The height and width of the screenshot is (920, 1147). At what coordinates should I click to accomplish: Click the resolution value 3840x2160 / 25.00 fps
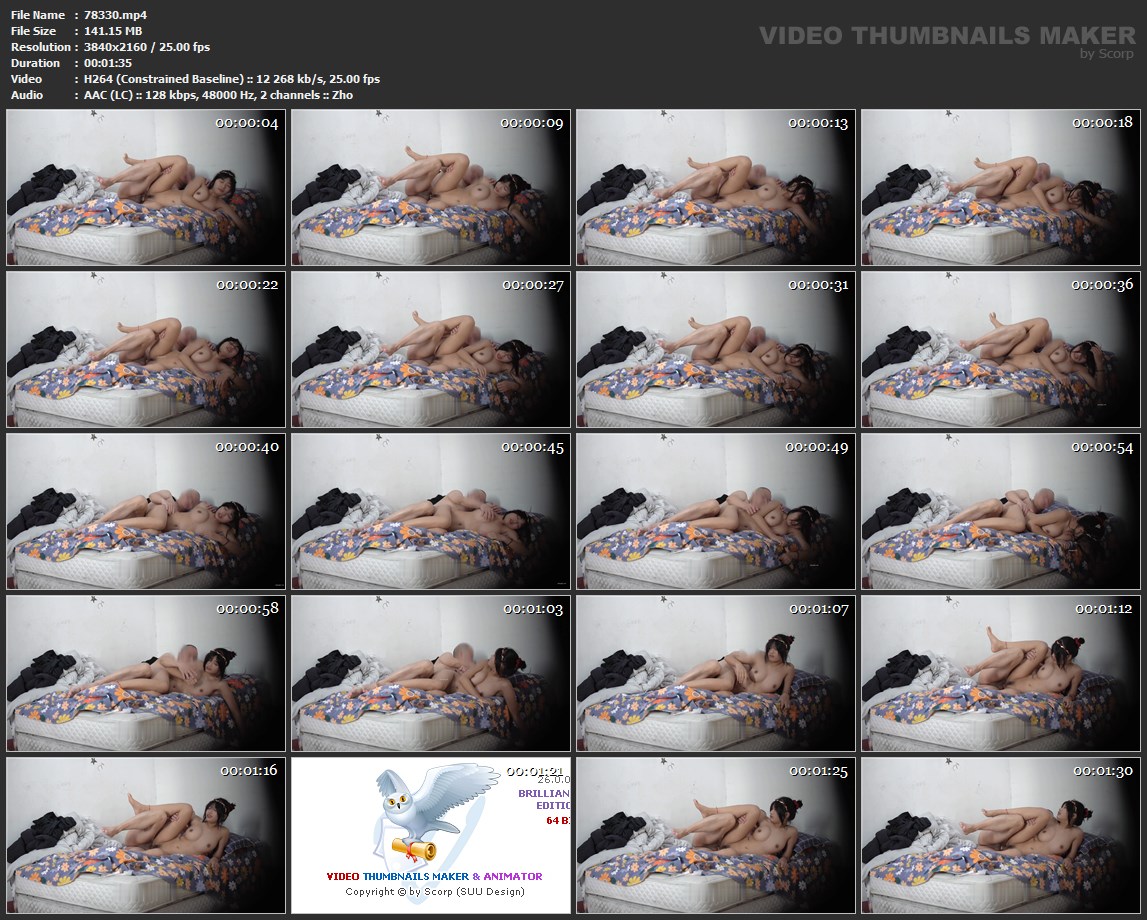pos(147,47)
